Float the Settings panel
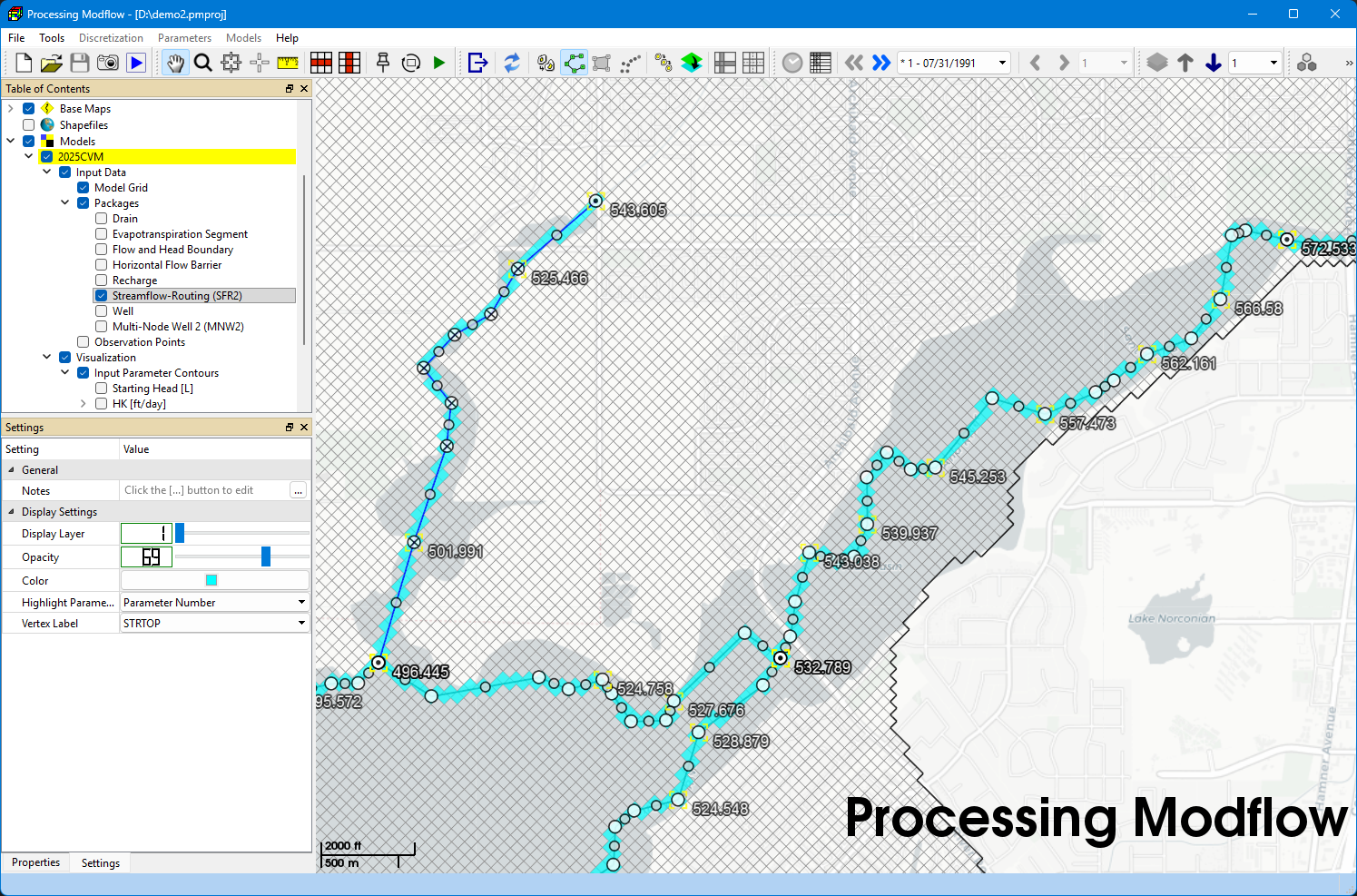The image size is (1357, 896). pyautogui.click(x=290, y=428)
